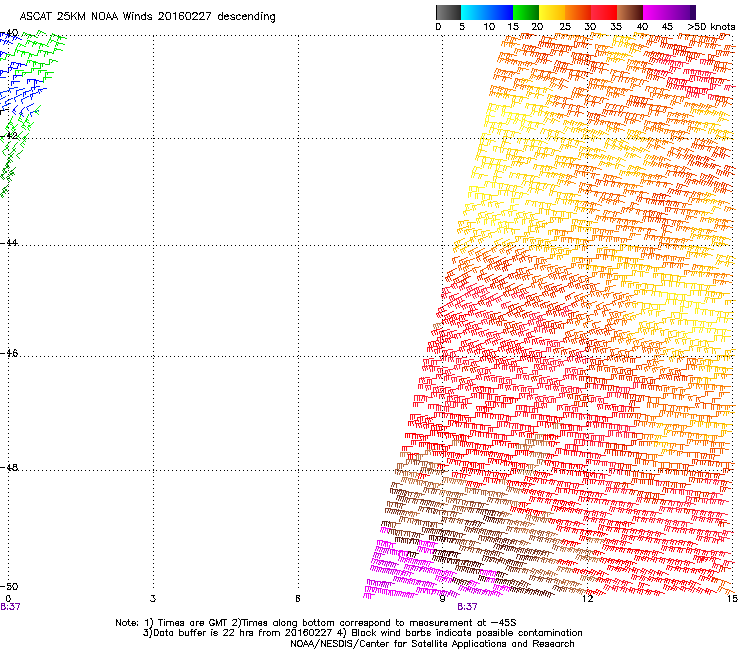The height and width of the screenshot is (650, 740).
Task: Click the NOAA/NESDIS Center credit line
Action: [x=432, y=644]
